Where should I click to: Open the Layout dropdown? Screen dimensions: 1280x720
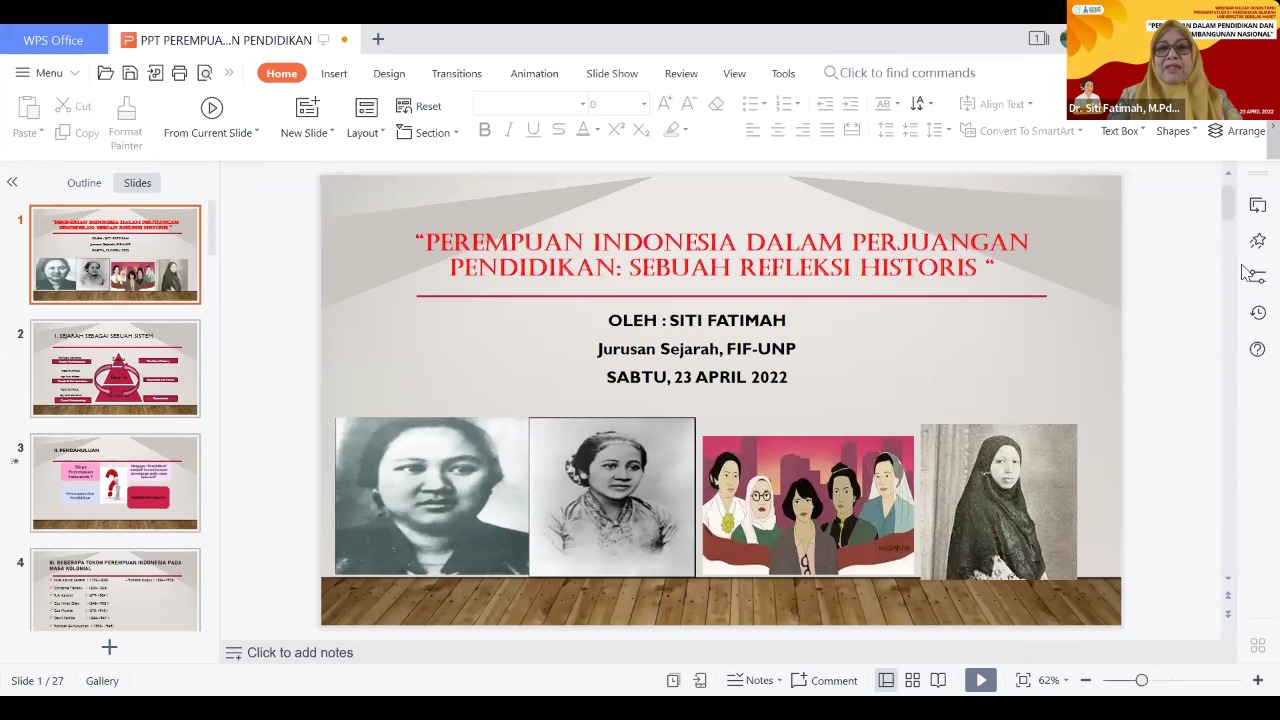point(366,133)
